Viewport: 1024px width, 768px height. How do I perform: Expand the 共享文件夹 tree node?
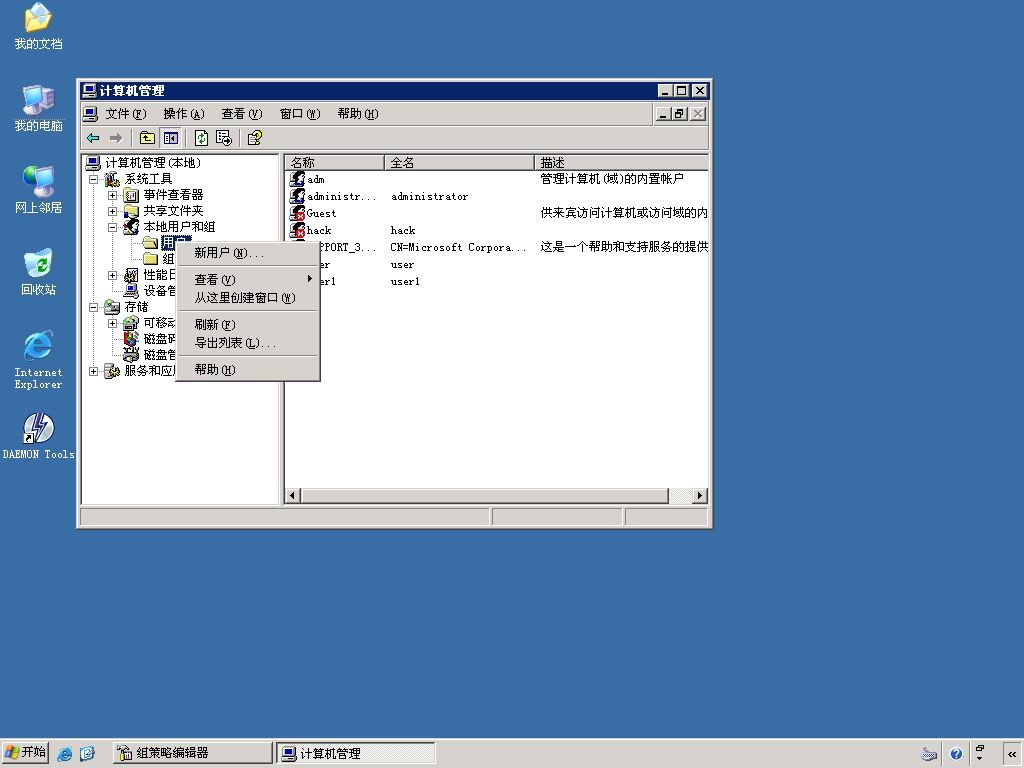point(112,211)
